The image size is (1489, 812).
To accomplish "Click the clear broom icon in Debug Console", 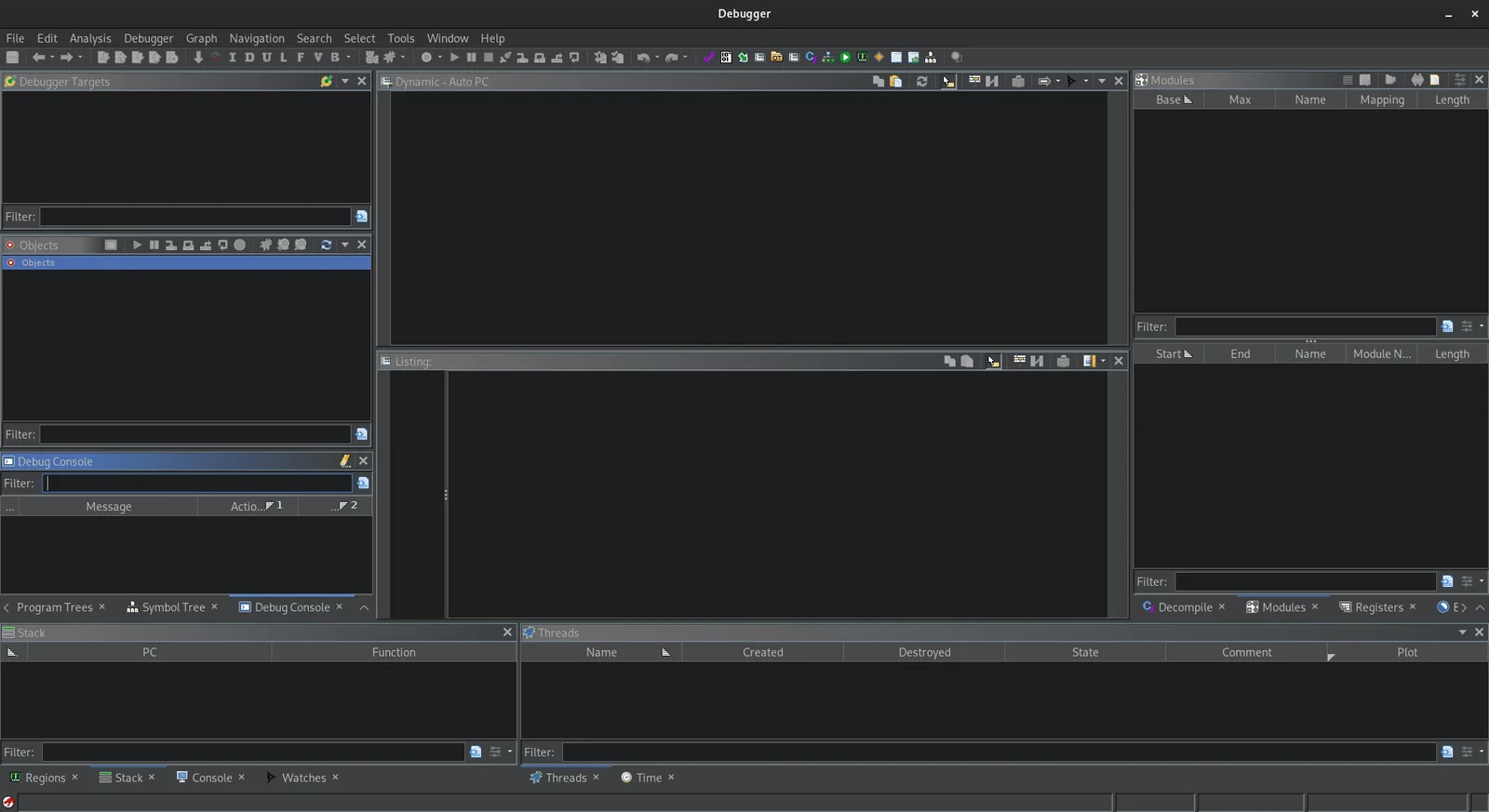I will click(x=345, y=460).
